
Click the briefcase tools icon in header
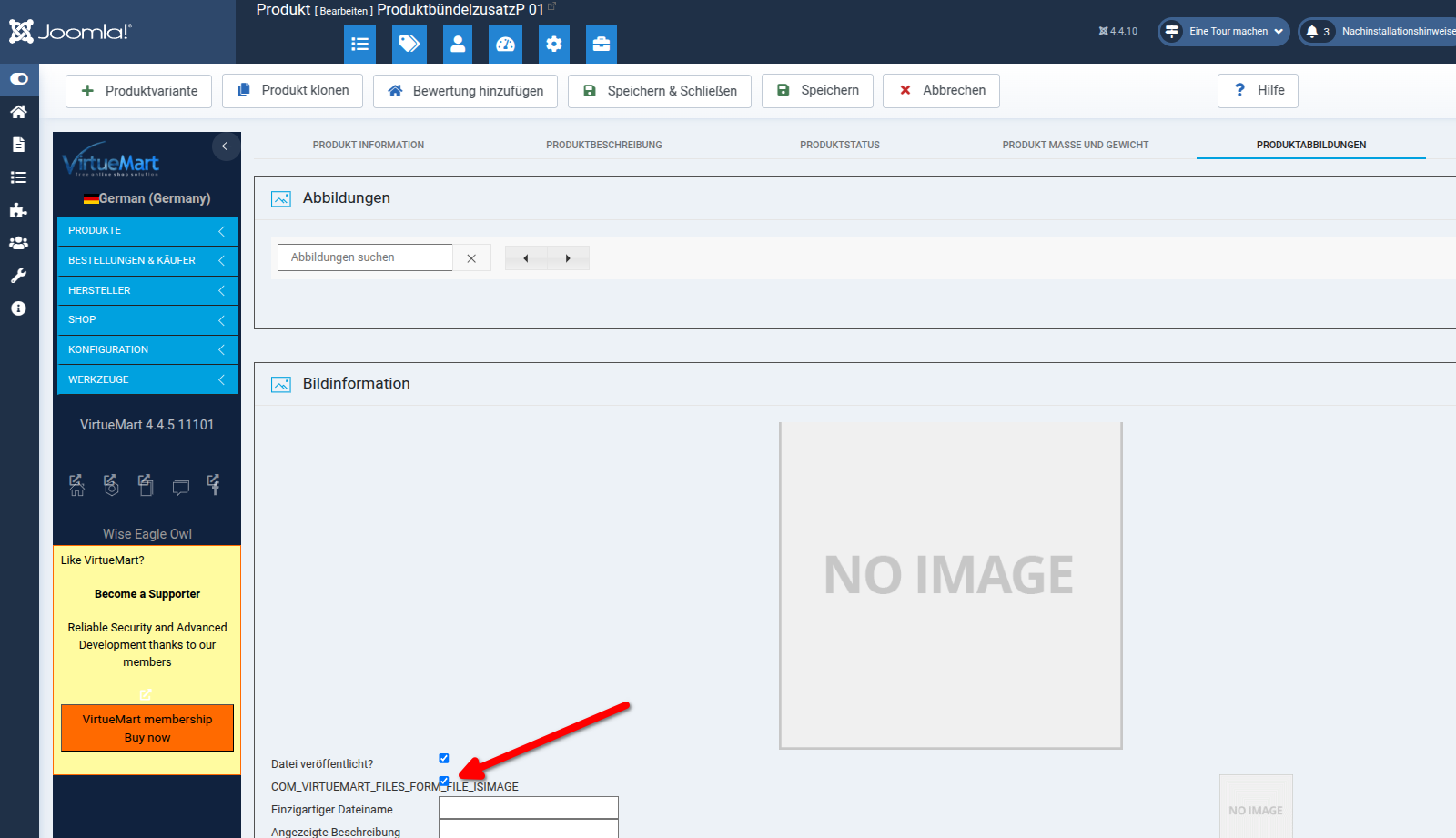click(x=602, y=44)
